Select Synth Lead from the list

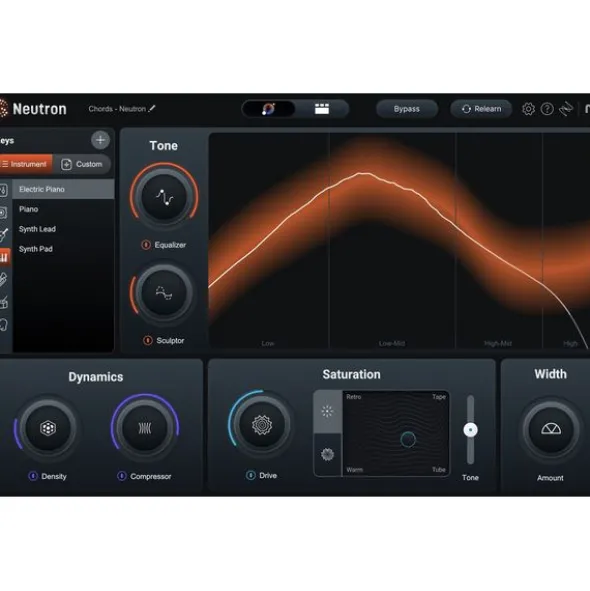pyautogui.click(x=63, y=229)
